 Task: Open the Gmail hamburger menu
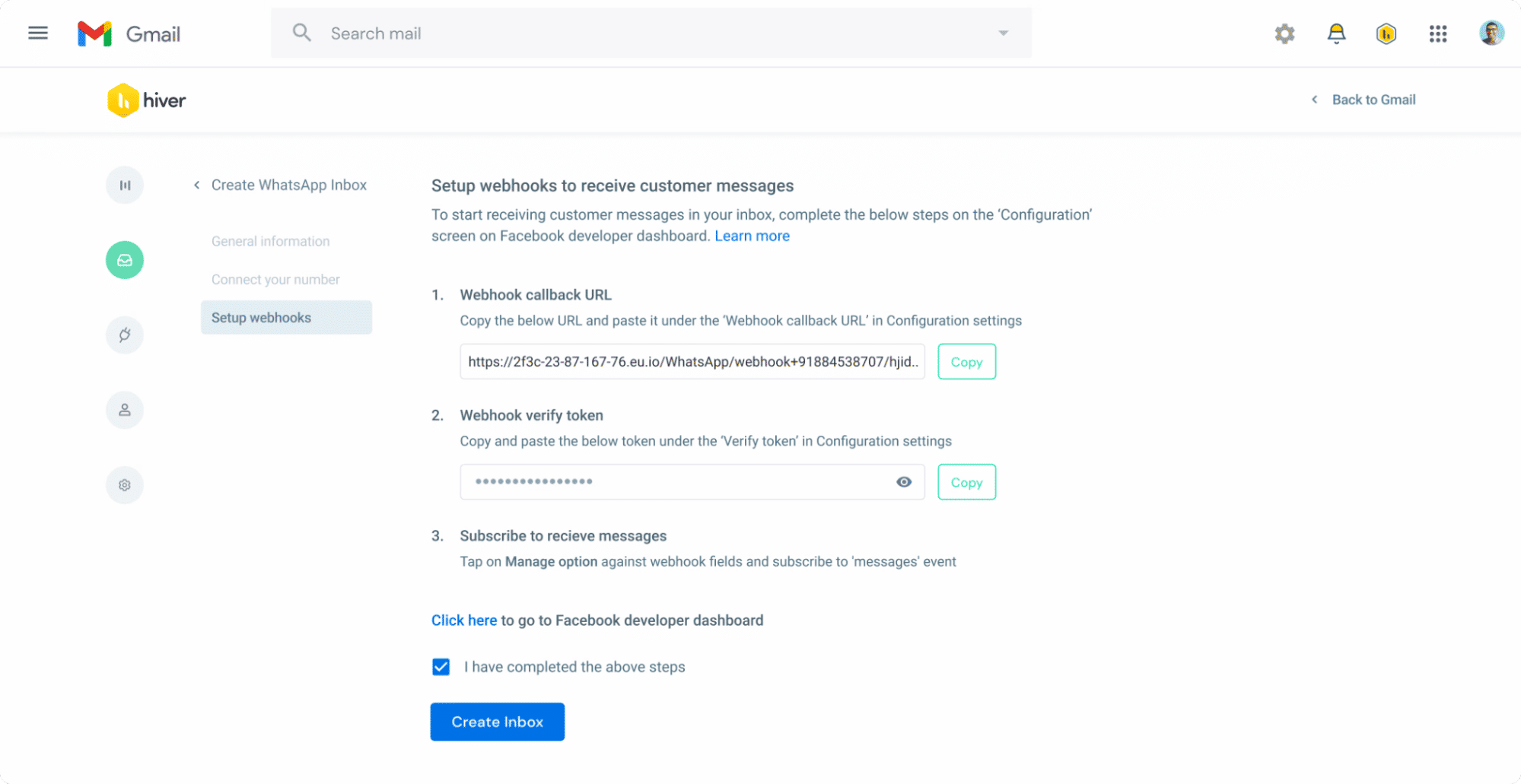tap(37, 33)
